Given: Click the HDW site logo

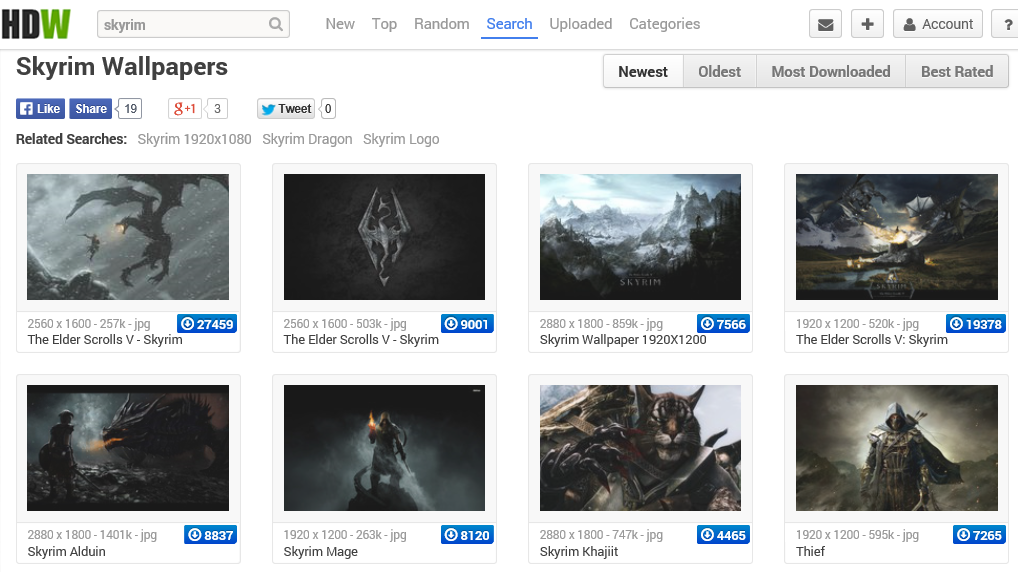Looking at the screenshot, I should 36,24.
